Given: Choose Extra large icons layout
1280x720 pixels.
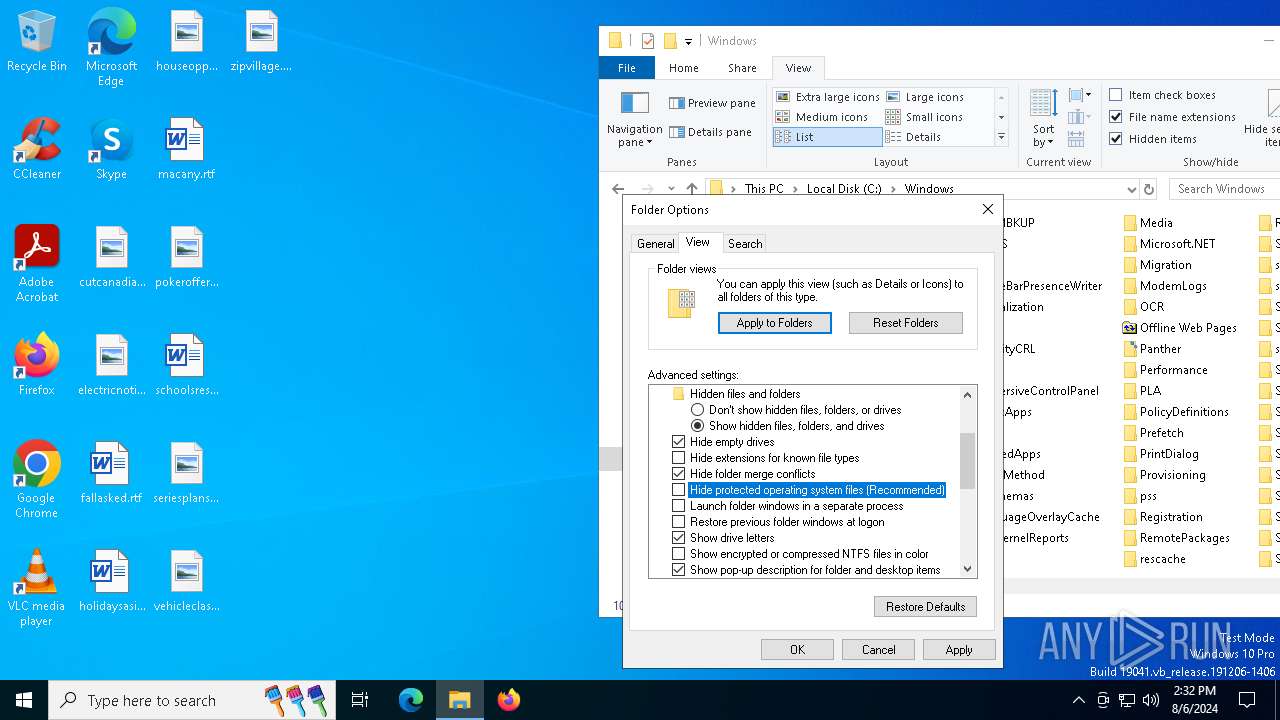Looking at the screenshot, I should click(828, 97).
